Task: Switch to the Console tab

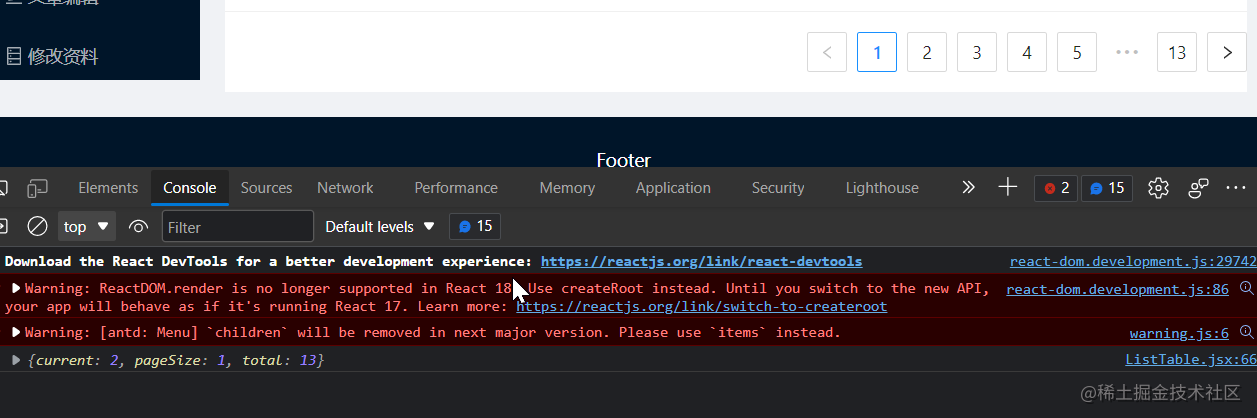Action: click(x=190, y=188)
